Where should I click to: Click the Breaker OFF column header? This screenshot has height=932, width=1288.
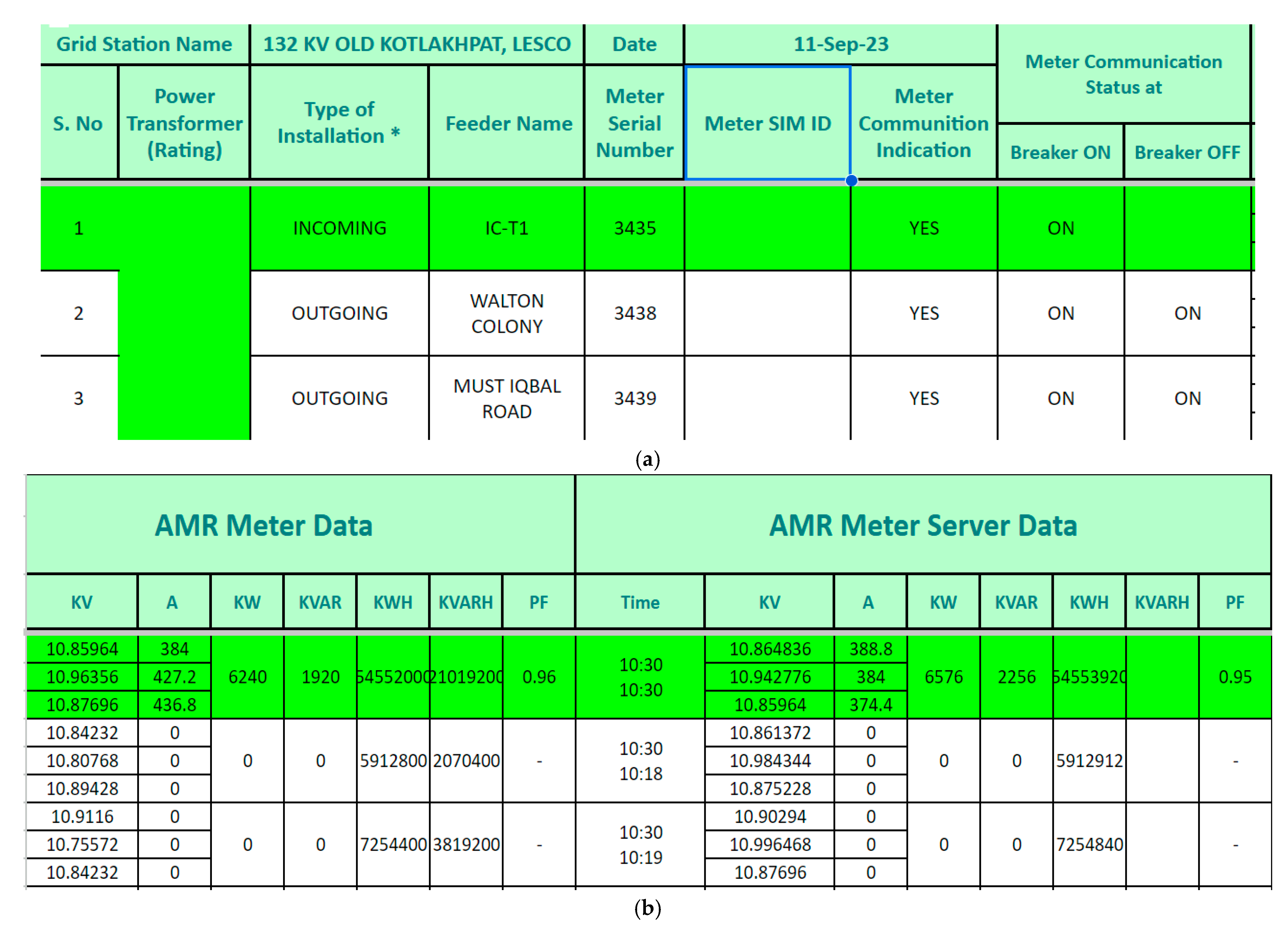[x=1187, y=152]
